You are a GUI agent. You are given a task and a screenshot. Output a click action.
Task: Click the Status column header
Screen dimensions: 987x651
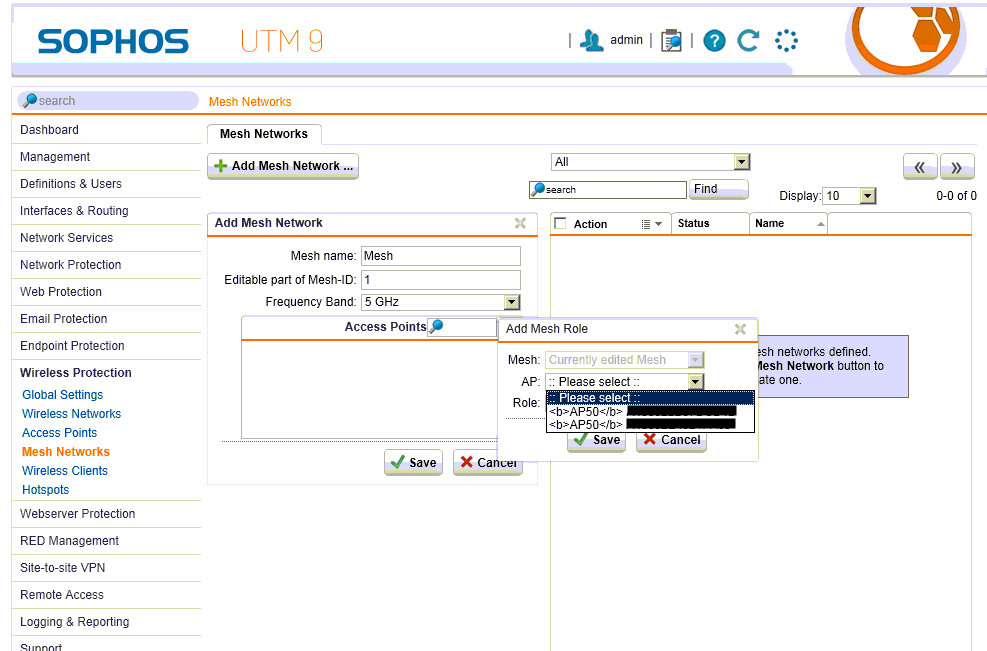(710, 224)
